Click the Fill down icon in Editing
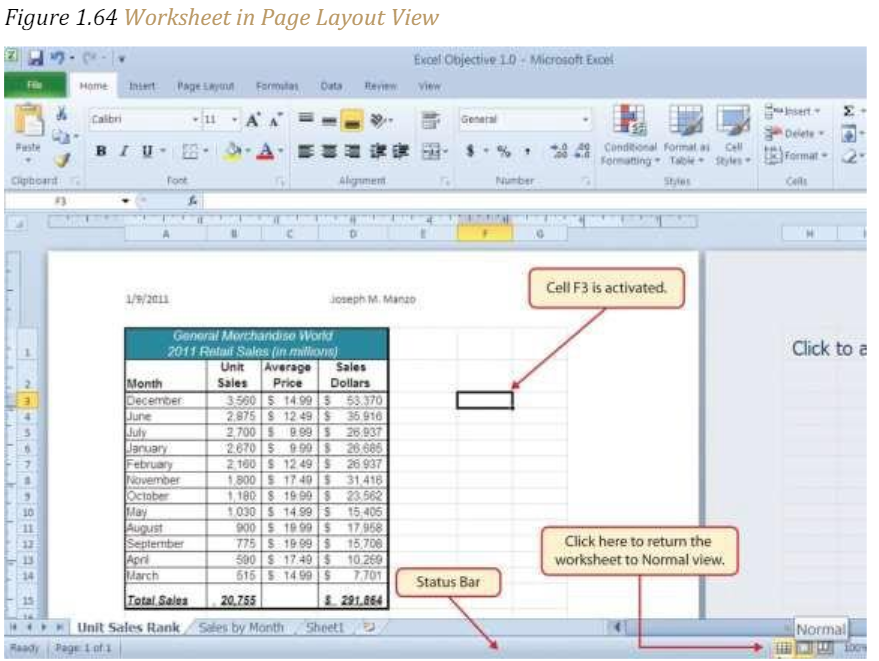 click(848, 134)
